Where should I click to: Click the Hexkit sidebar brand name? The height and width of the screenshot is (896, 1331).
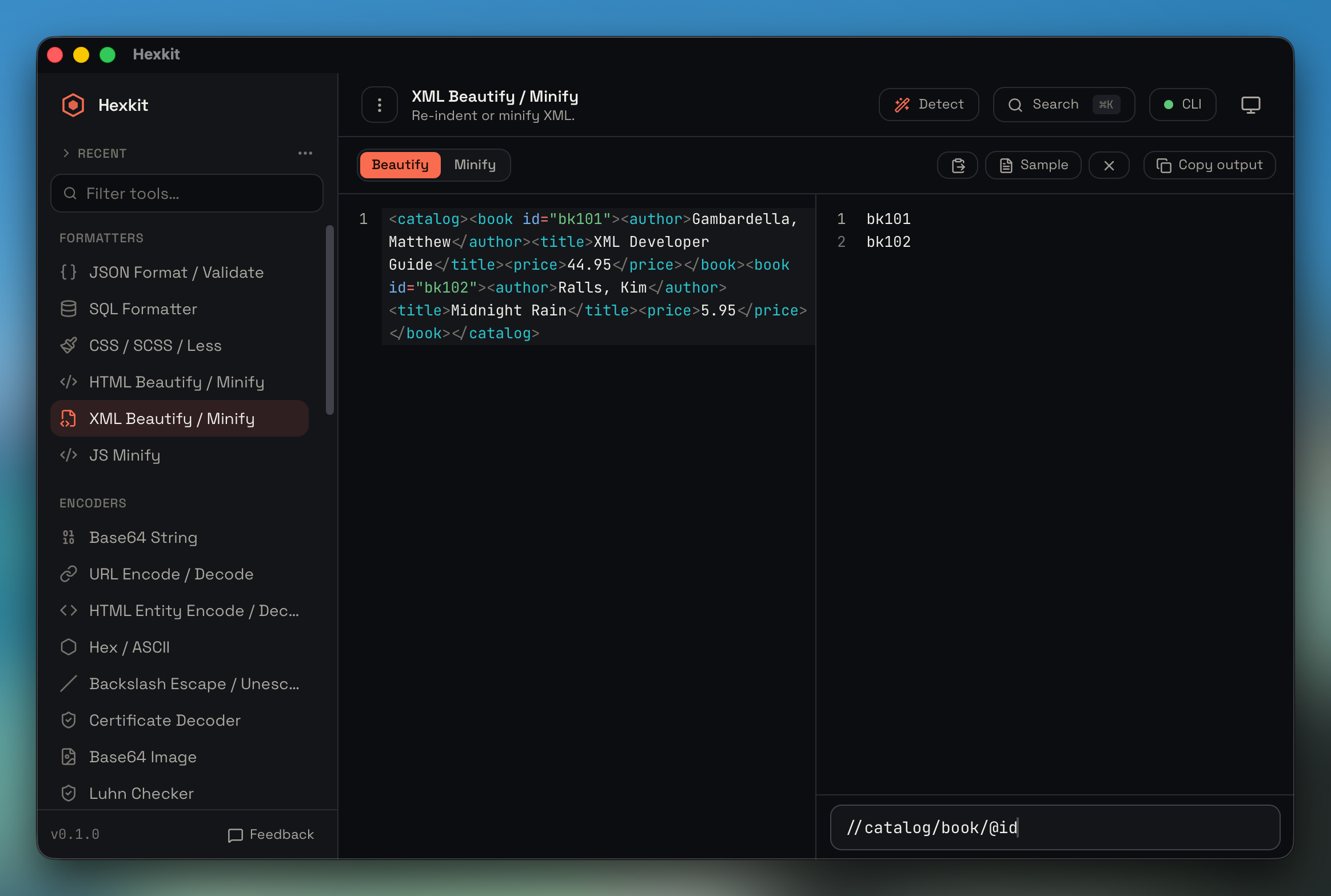coord(123,105)
